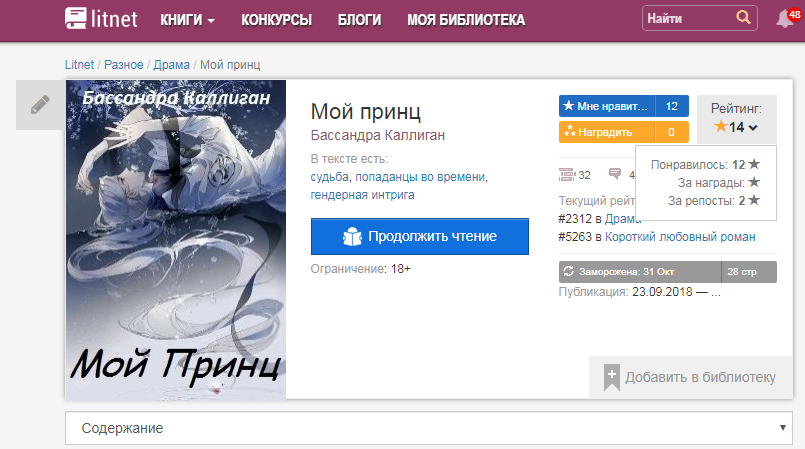805x449 pixels.
Task: Click the refresh icon beside Заморожена
Action: pyautogui.click(x=568, y=271)
